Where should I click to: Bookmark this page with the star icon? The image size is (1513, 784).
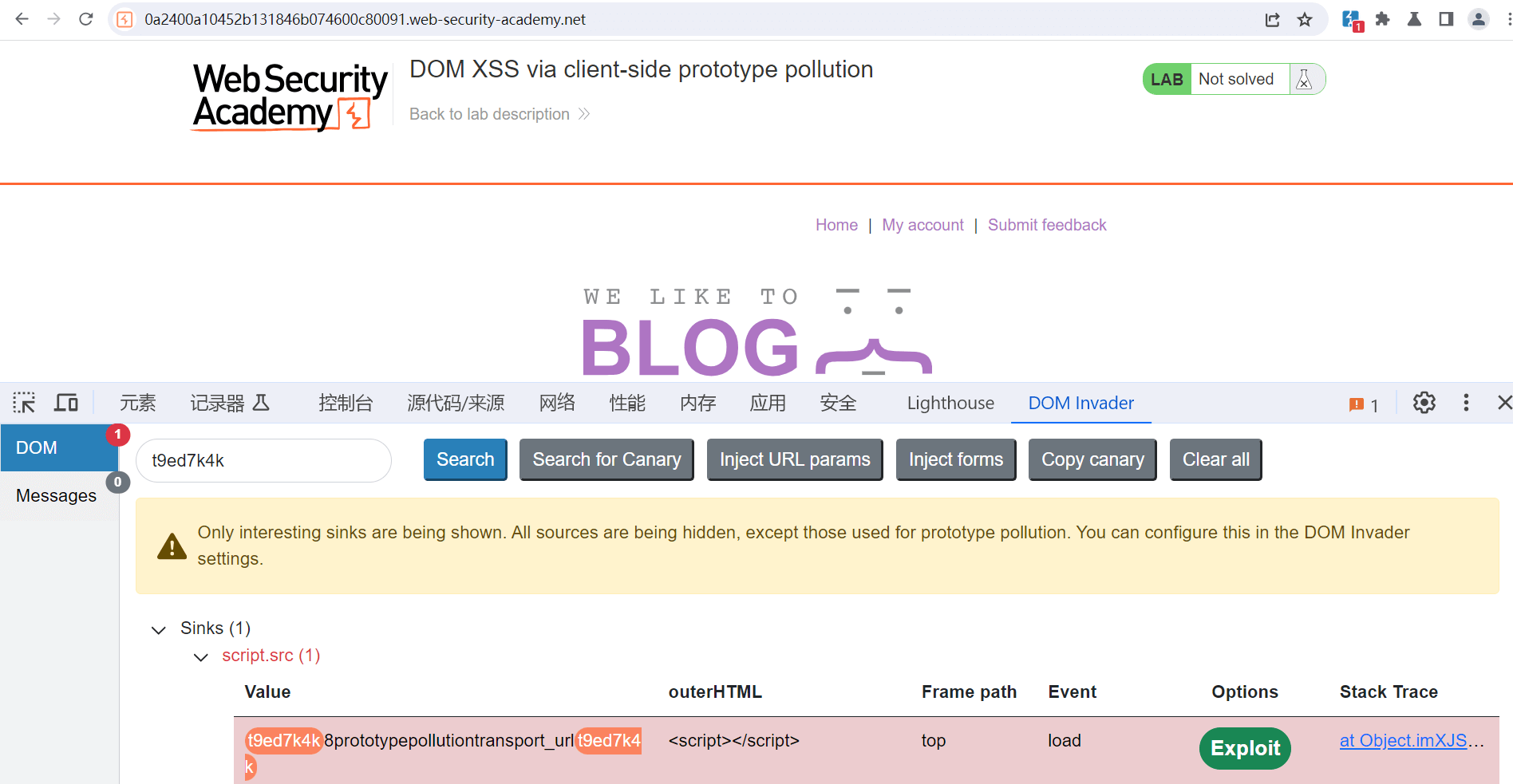point(1305,19)
